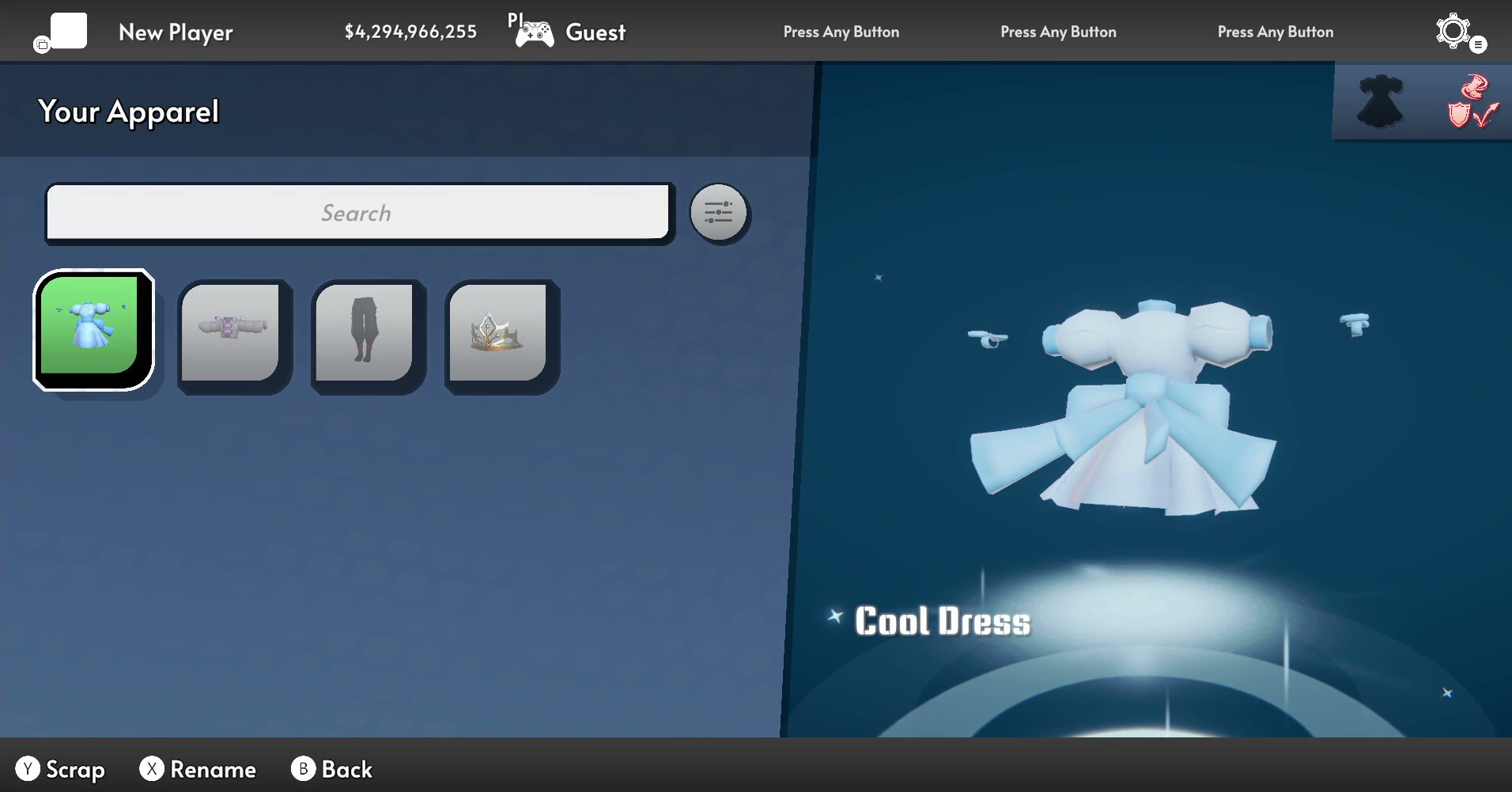Viewport: 1512px width, 792px height.
Task: Select the dark pants apparel item
Action: tap(365, 332)
